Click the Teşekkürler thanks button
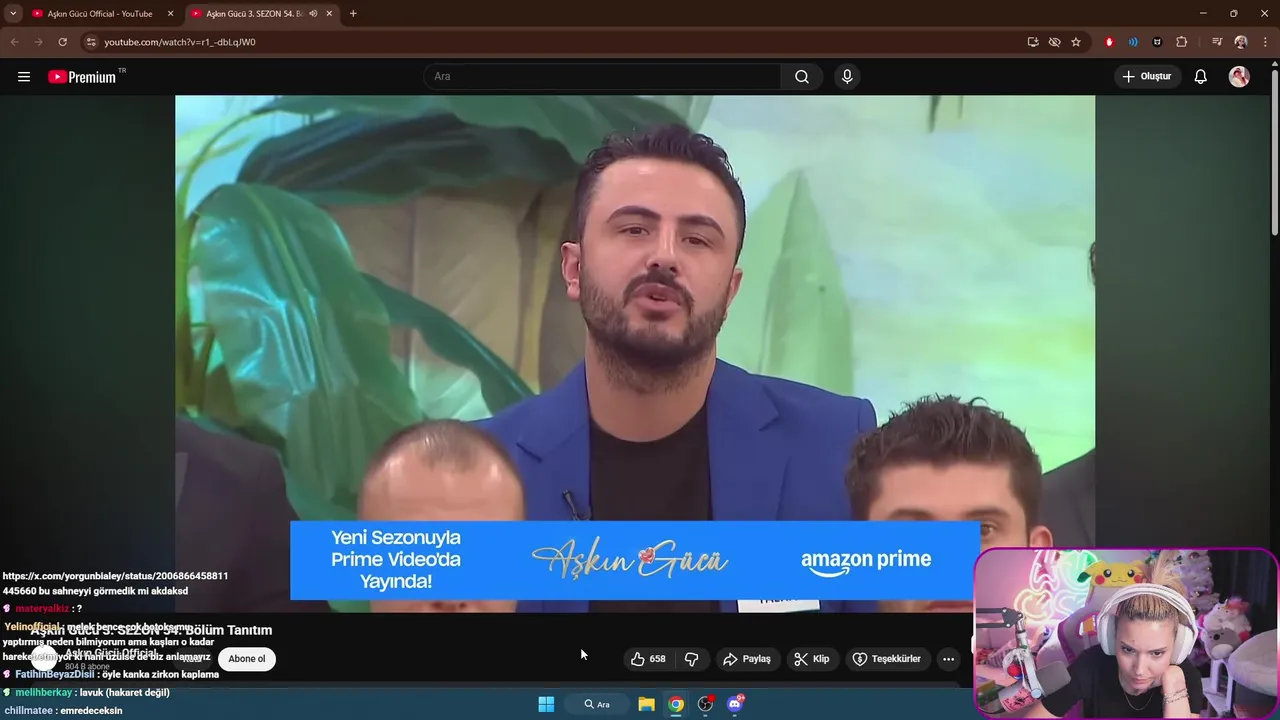1280x720 pixels. tap(886, 659)
